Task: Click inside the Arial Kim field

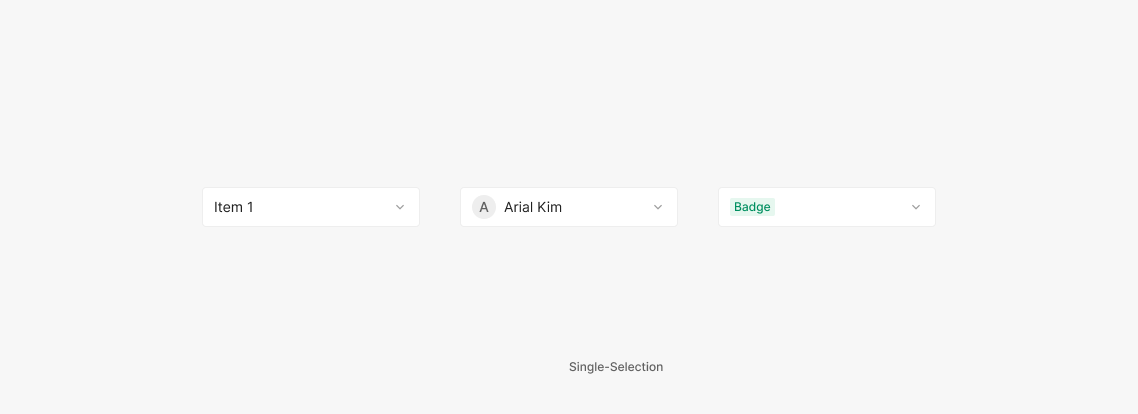Action: coord(600,207)
